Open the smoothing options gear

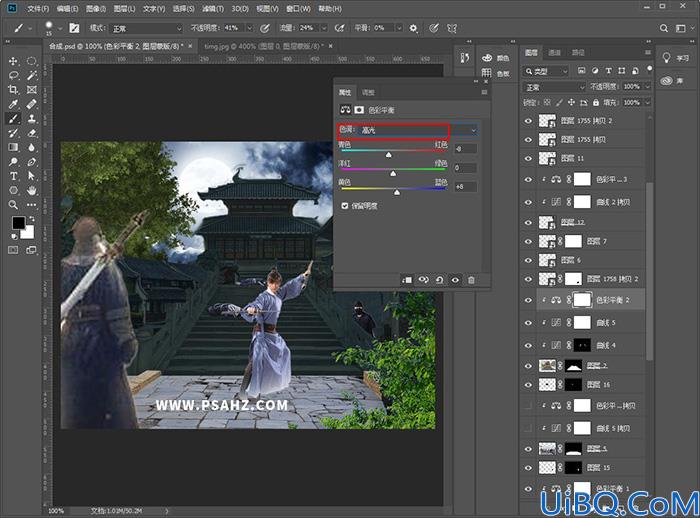pos(413,28)
